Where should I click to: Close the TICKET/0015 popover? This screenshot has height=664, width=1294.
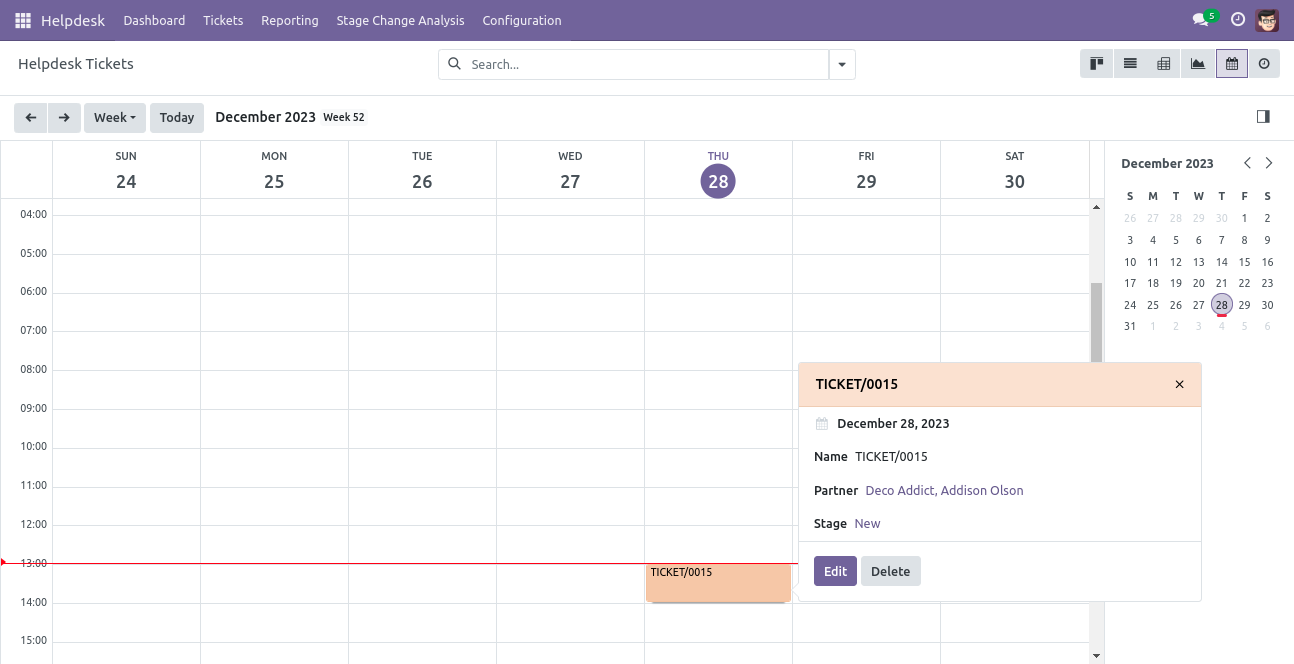click(1179, 384)
